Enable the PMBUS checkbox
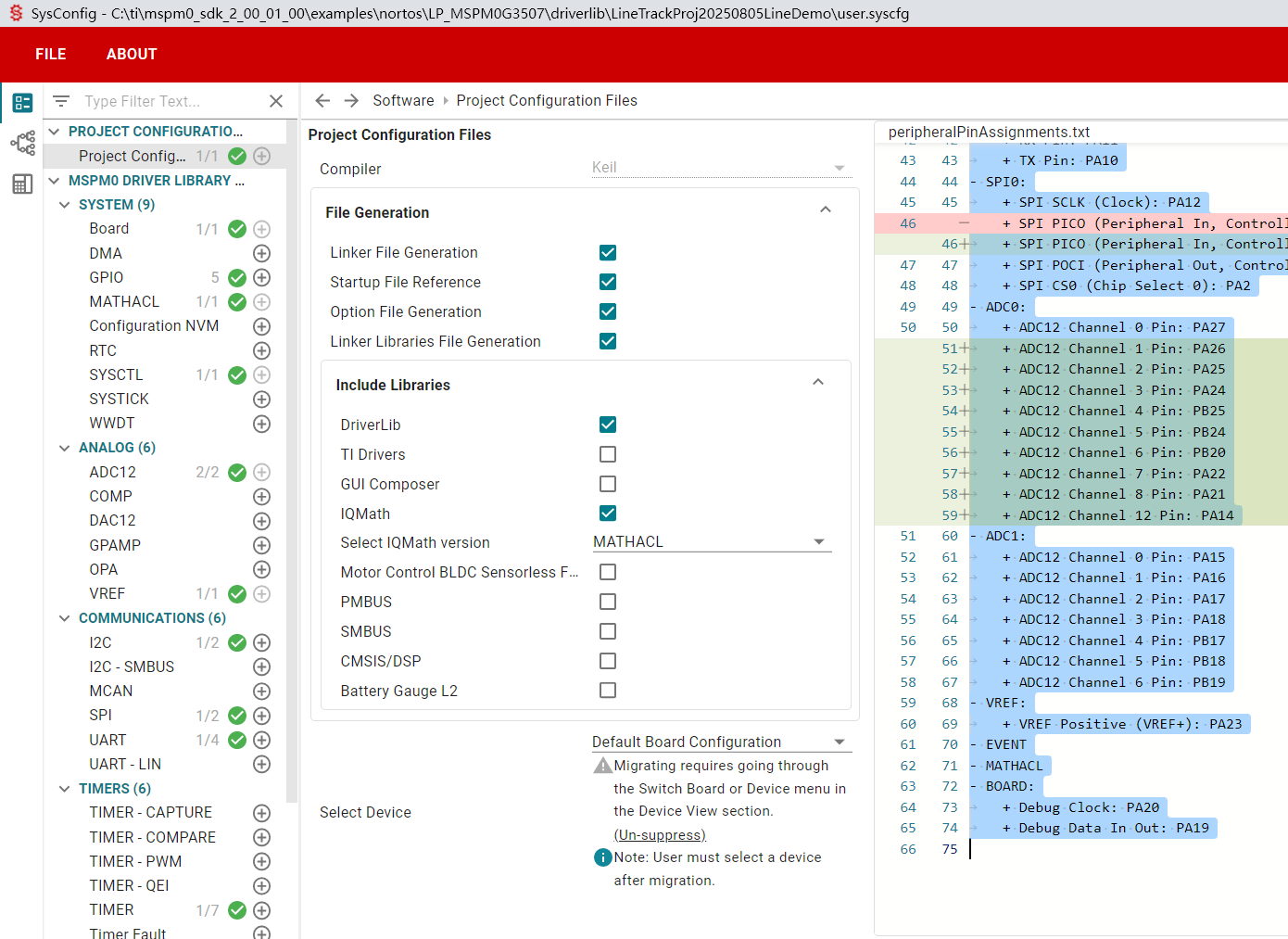The width and height of the screenshot is (1288, 939). (x=608, y=602)
